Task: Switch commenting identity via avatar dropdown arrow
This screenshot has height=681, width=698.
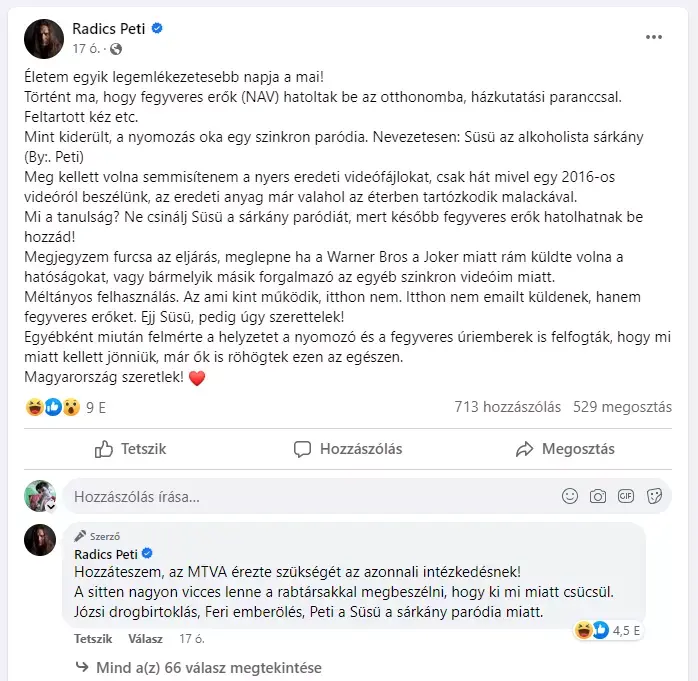Action: [x=51, y=507]
